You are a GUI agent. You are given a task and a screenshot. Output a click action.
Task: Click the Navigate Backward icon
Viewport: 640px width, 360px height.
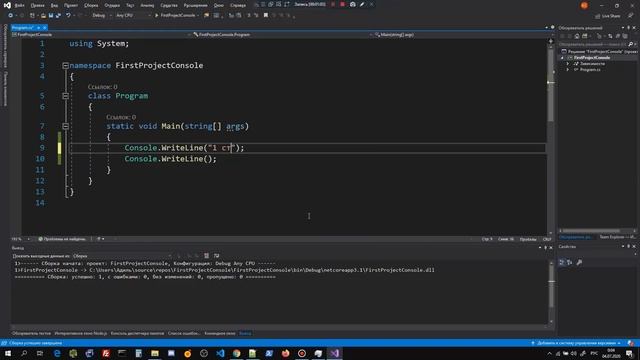pyautogui.click(x=11, y=16)
